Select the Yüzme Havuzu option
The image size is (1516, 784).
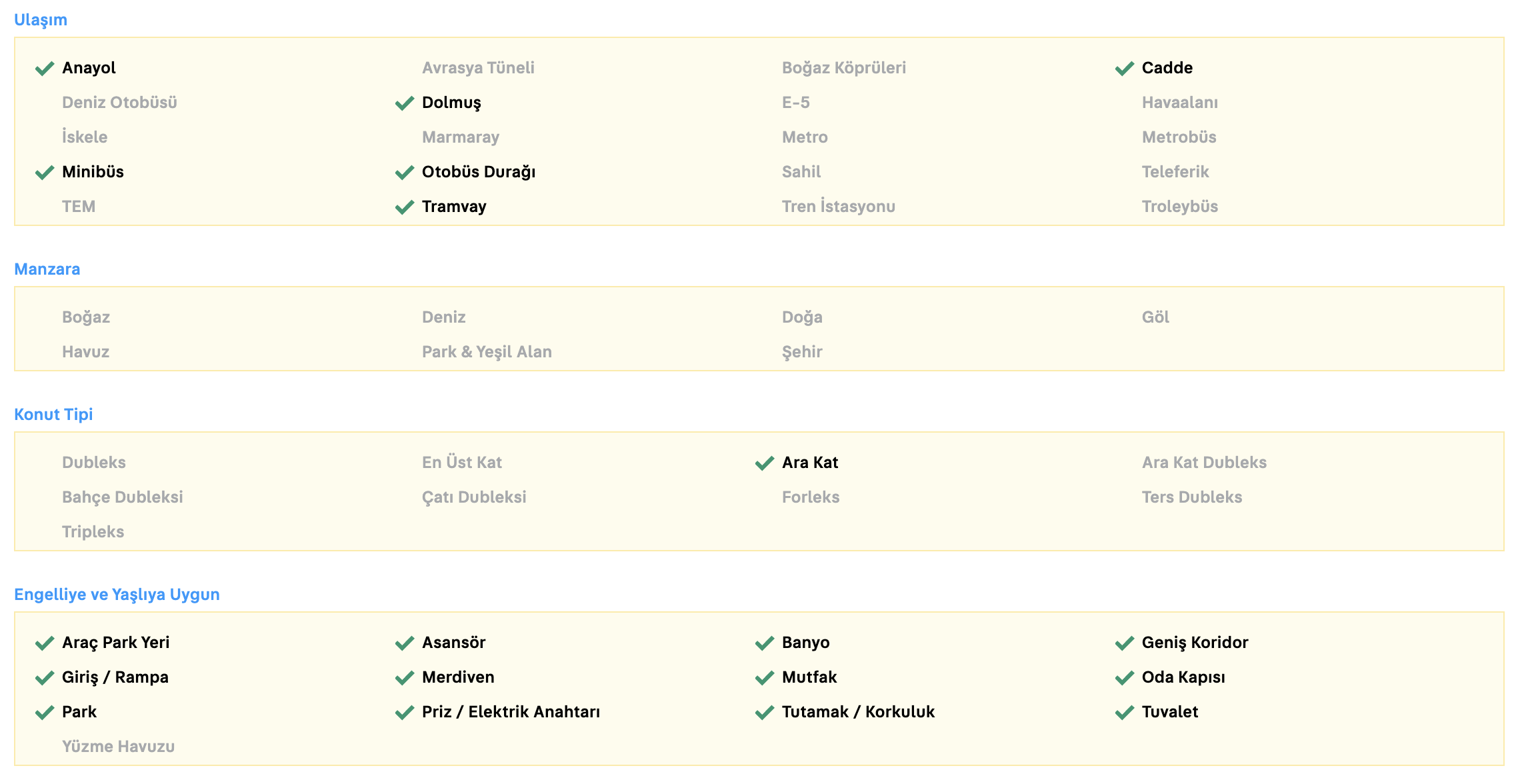coord(118,747)
